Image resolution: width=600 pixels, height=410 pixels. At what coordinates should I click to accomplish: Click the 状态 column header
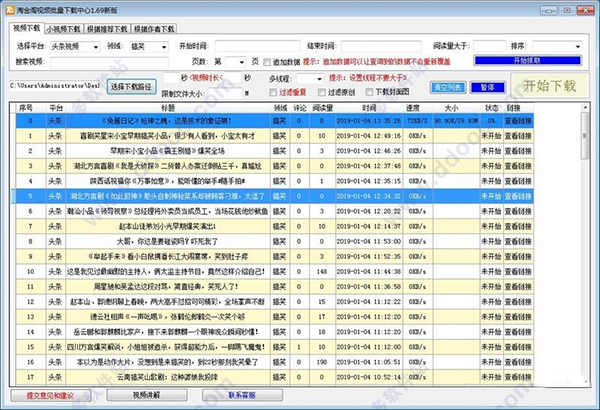click(x=491, y=108)
